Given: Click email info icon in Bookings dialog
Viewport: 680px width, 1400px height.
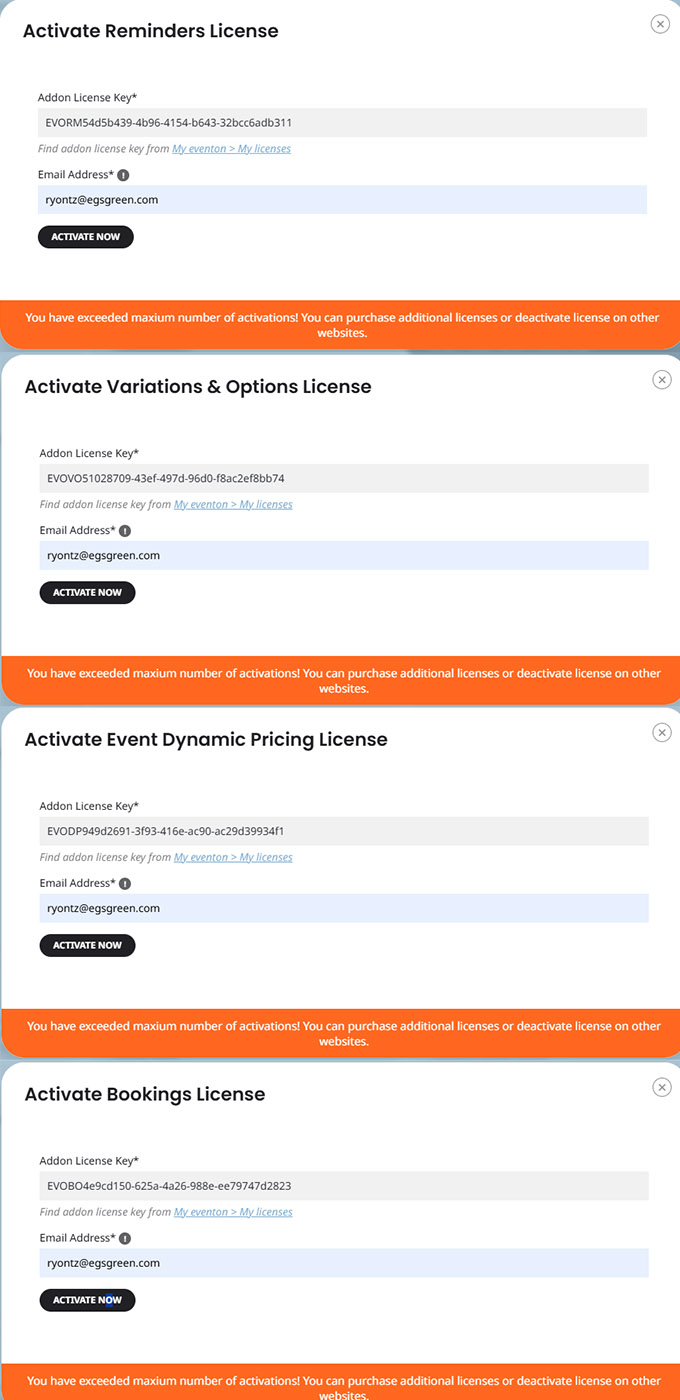Looking at the screenshot, I should pos(125,1238).
